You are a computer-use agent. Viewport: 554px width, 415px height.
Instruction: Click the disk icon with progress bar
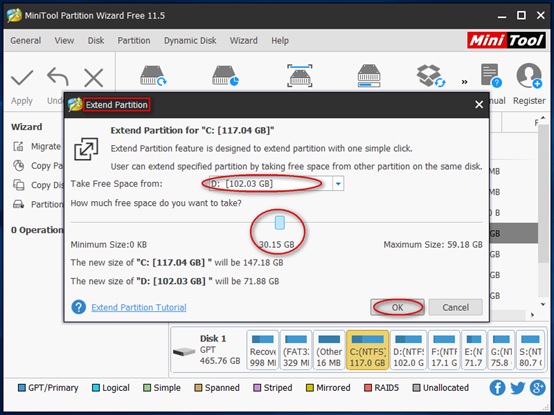coord(369,76)
